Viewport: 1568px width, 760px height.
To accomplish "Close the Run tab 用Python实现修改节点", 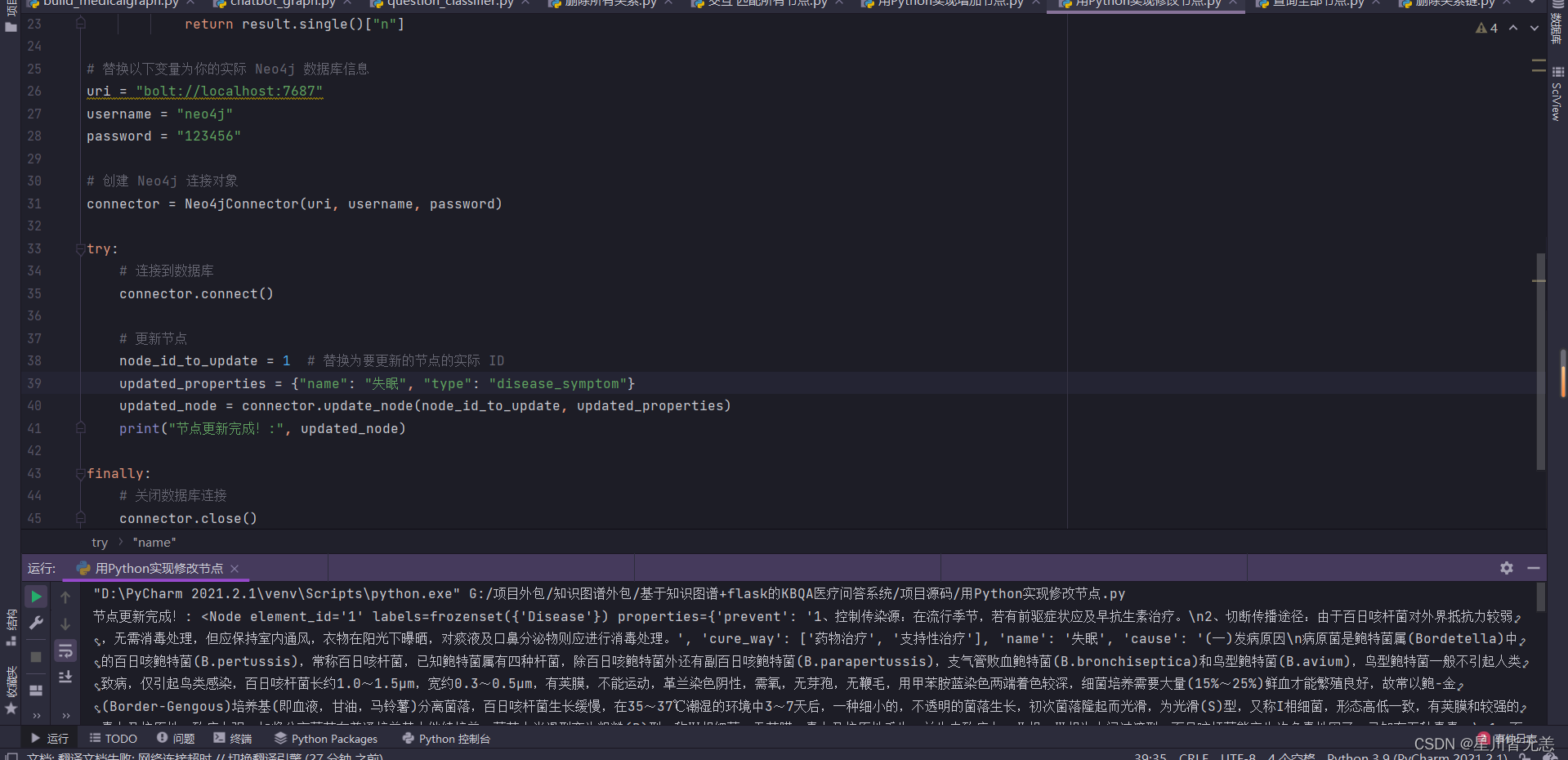I will [235, 569].
